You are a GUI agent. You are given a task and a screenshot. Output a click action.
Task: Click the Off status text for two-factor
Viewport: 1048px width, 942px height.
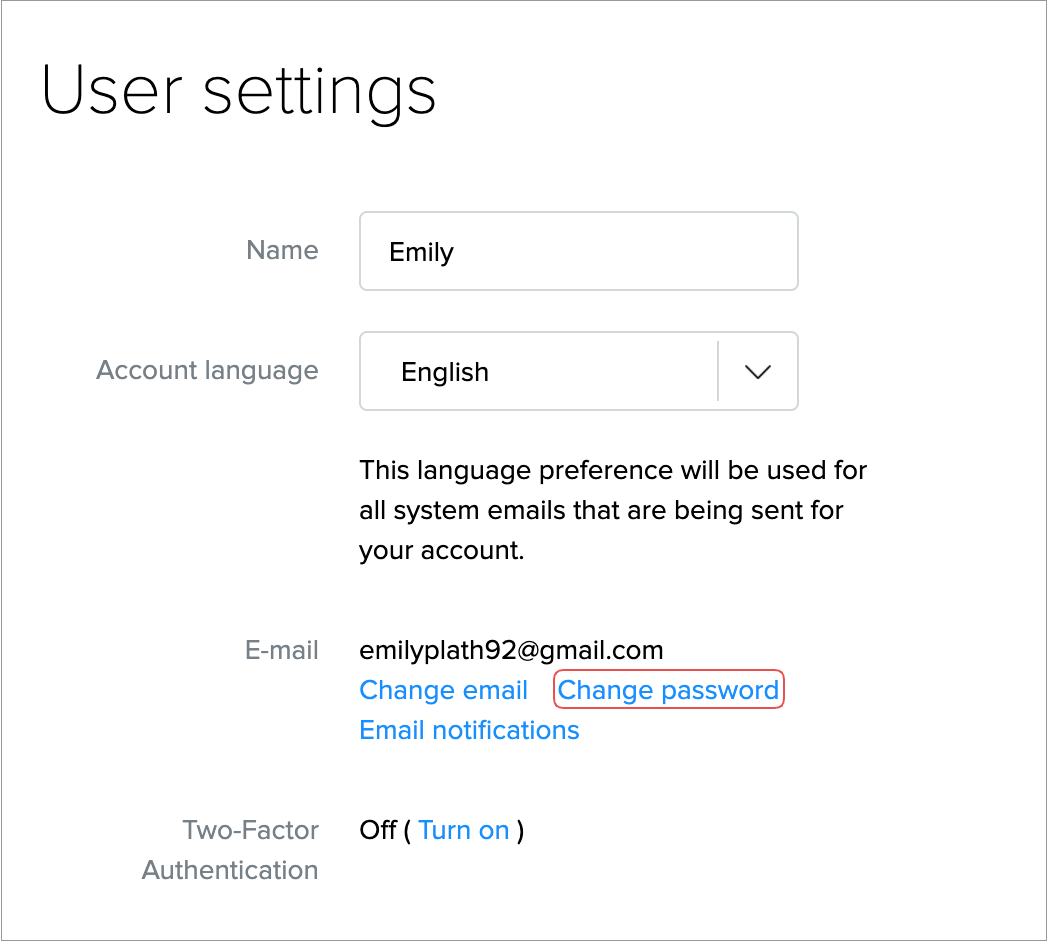pos(378,830)
